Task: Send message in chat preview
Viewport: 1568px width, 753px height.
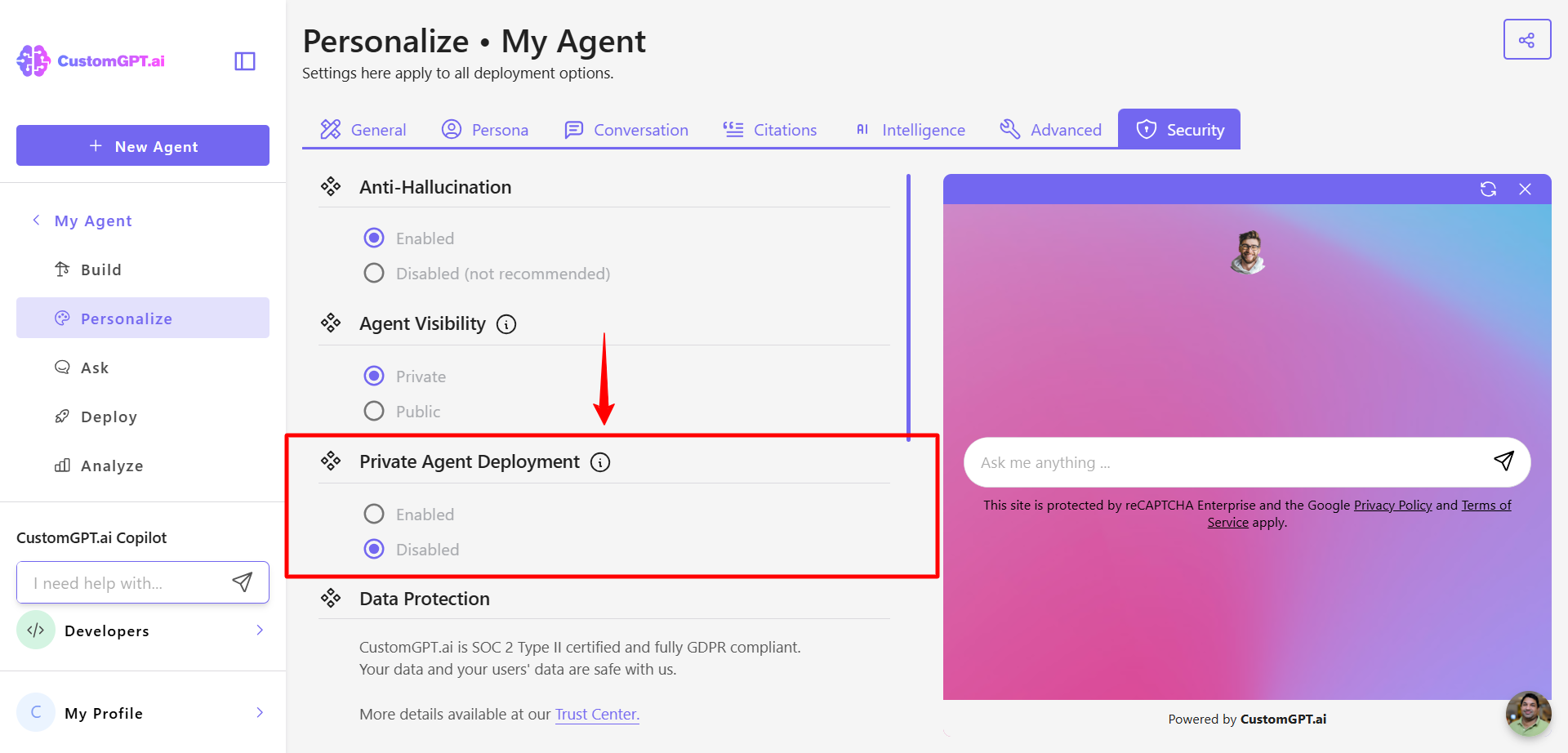Action: 1503,461
